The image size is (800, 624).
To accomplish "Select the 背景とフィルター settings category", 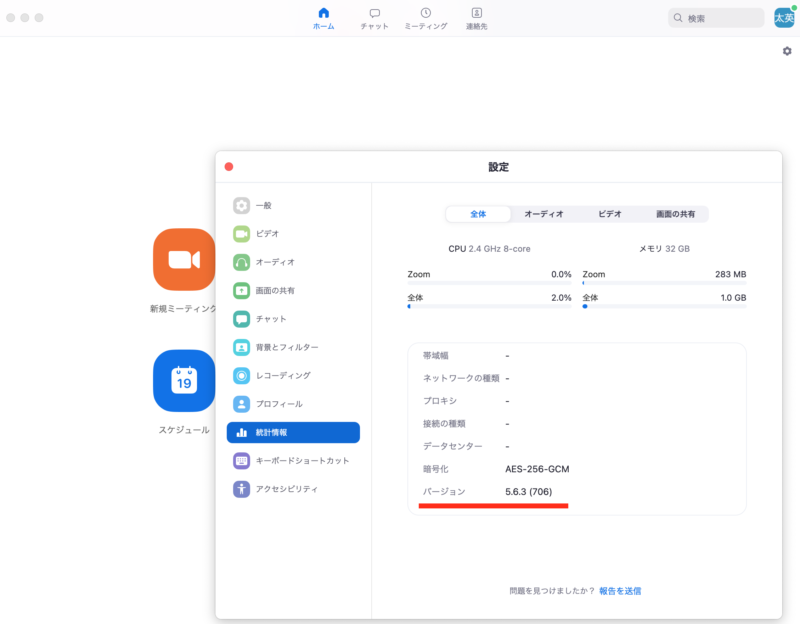I will coord(293,347).
